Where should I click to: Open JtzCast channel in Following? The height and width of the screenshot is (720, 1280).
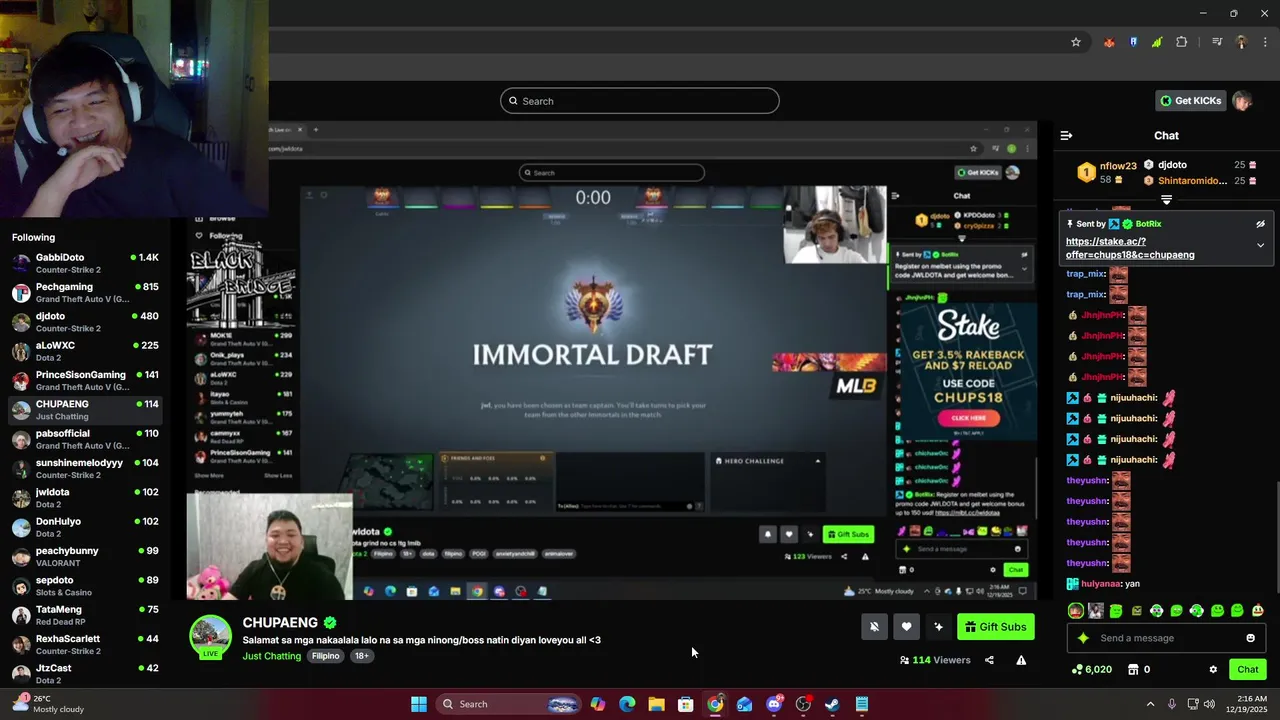point(86,674)
